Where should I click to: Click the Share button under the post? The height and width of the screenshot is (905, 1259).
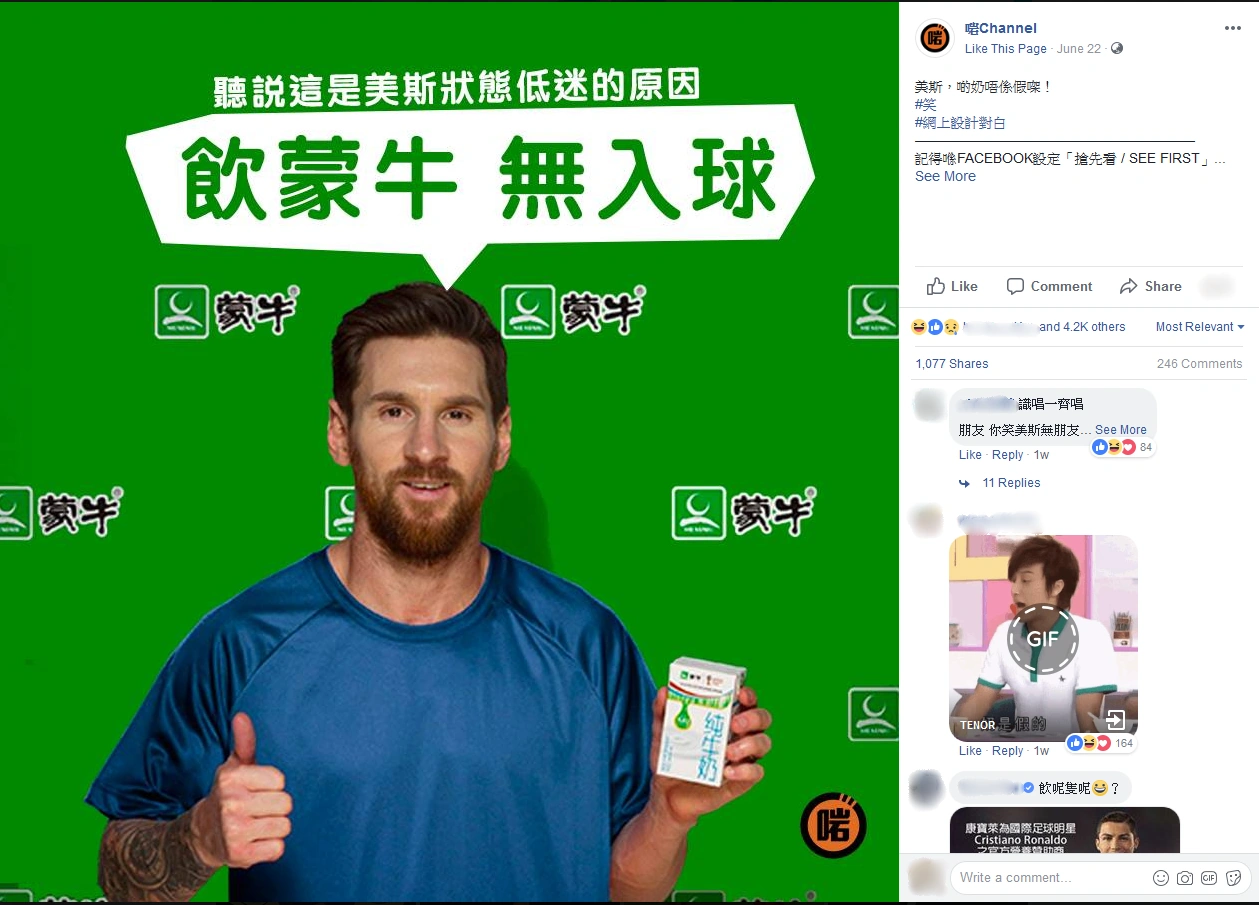[1150, 286]
